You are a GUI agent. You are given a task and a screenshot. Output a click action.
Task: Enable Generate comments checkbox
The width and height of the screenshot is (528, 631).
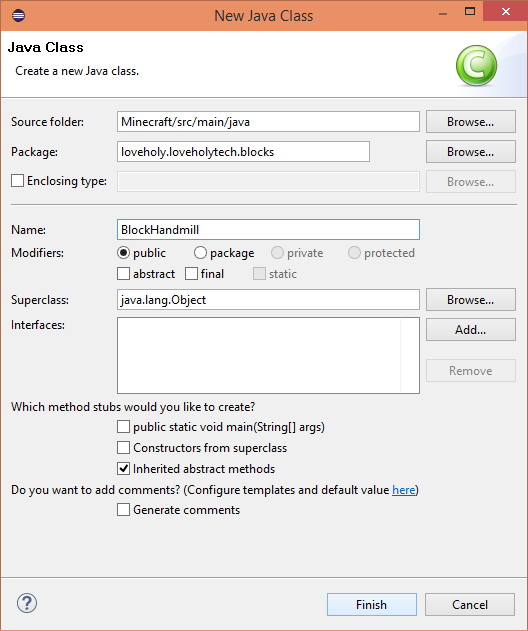[x=124, y=509]
